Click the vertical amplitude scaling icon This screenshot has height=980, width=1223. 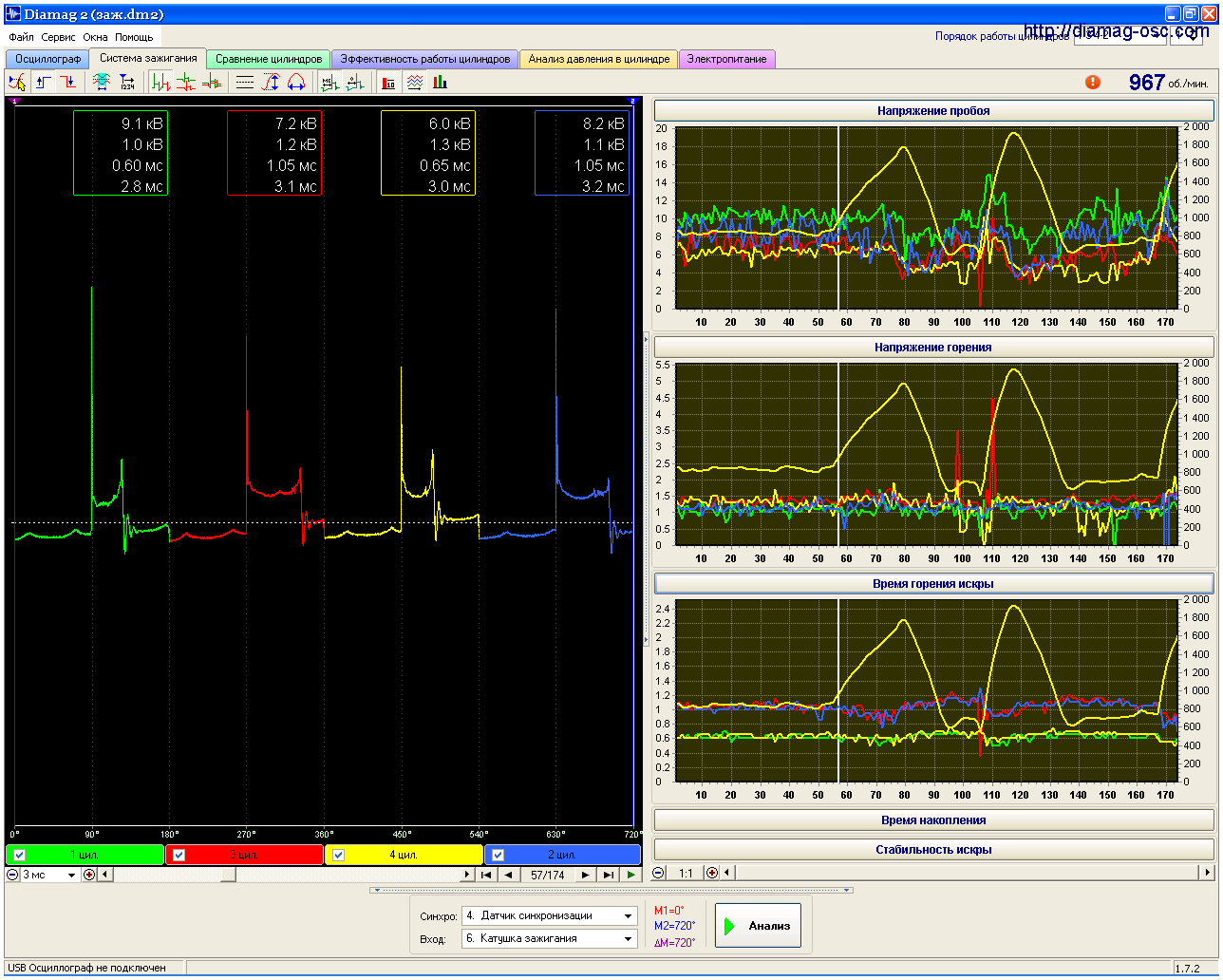click(271, 83)
